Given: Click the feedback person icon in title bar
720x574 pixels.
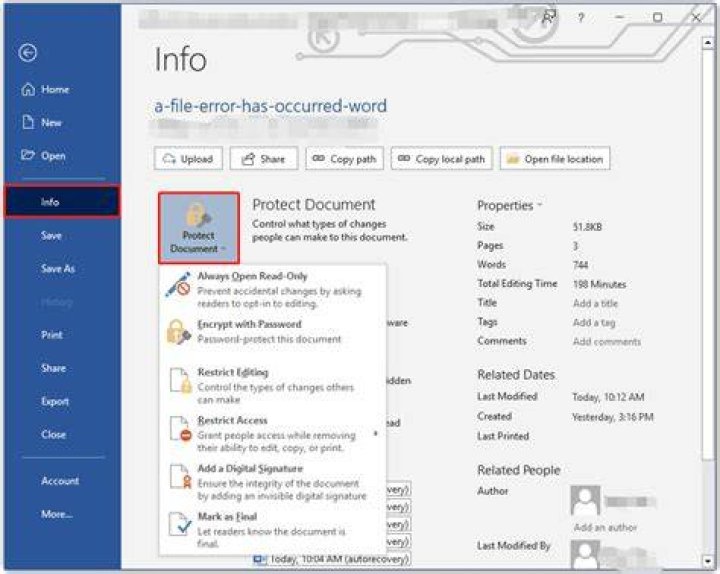Looking at the screenshot, I should pos(548,17).
